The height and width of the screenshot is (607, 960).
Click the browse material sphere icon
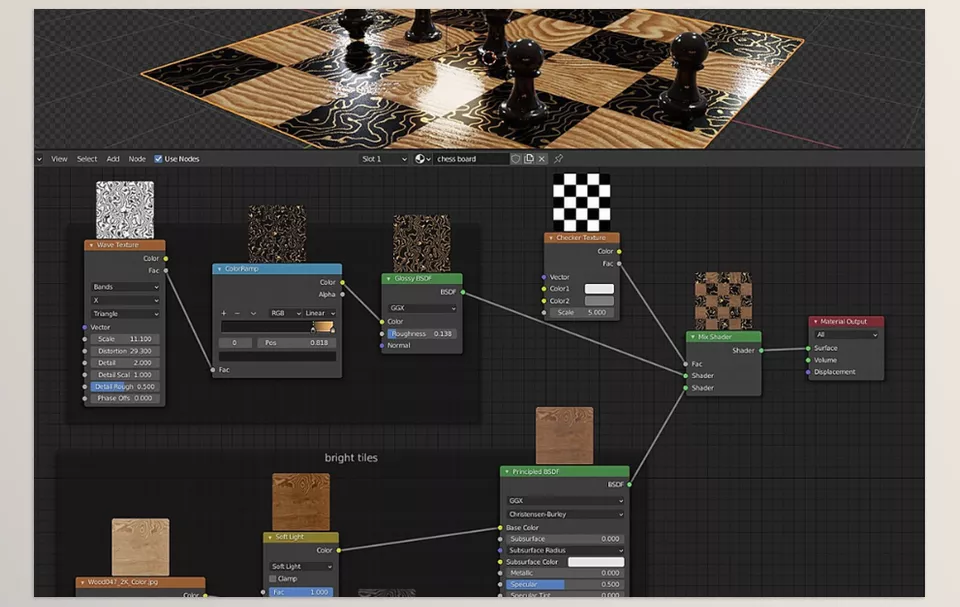pyautogui.click(x=422, y=159)
